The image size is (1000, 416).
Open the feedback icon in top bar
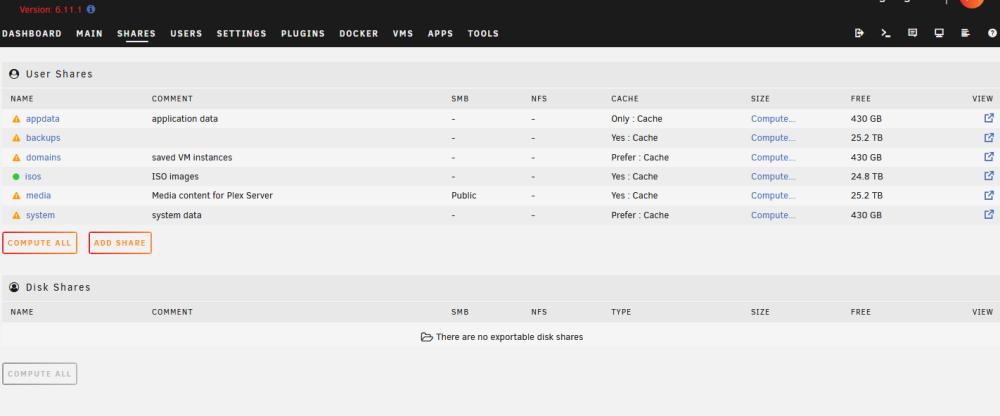(x=913, y=33)
